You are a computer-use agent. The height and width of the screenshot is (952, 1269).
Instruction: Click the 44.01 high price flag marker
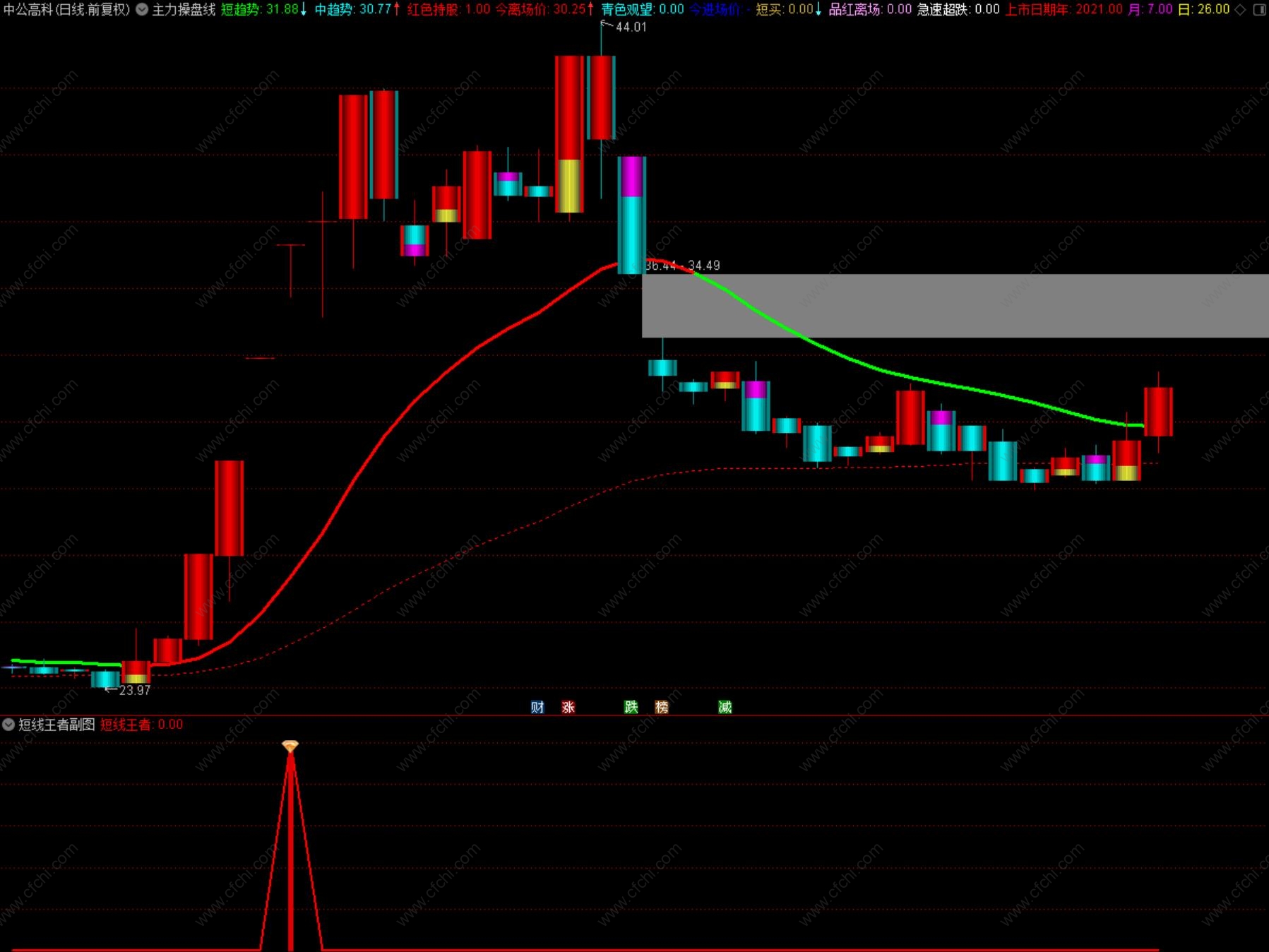(624, 27)
